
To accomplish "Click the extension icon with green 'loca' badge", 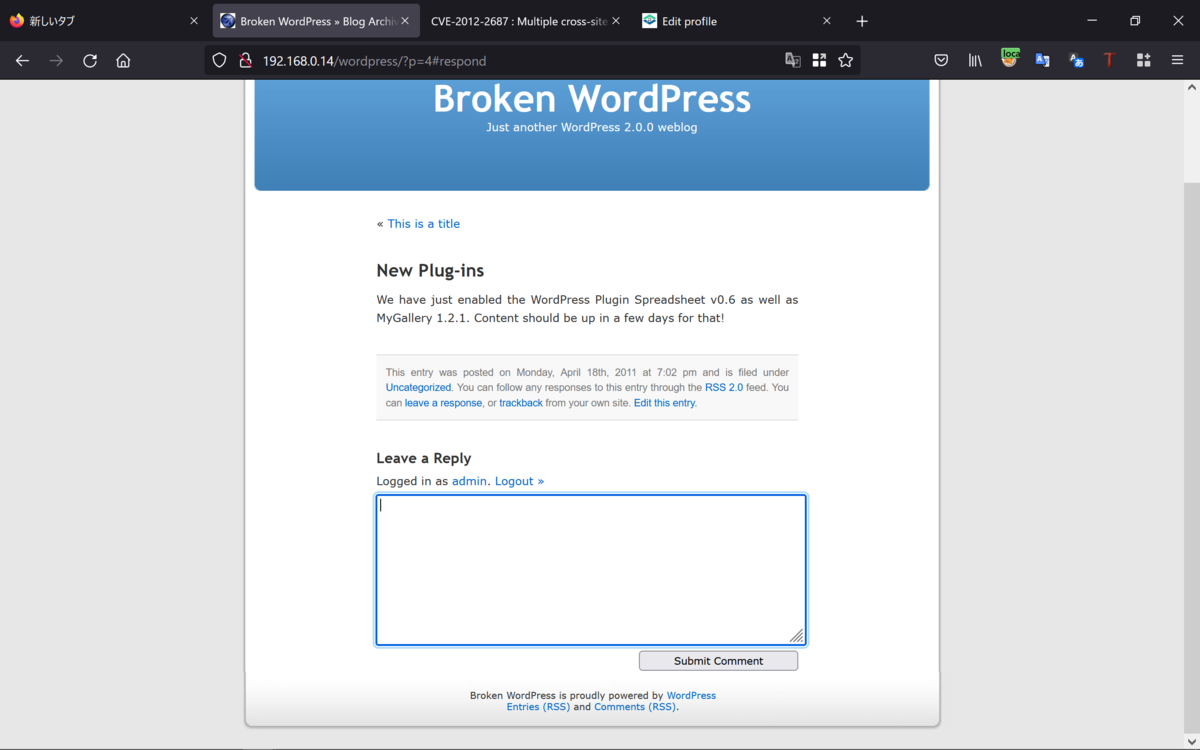I will click(x=1009, y=59).
